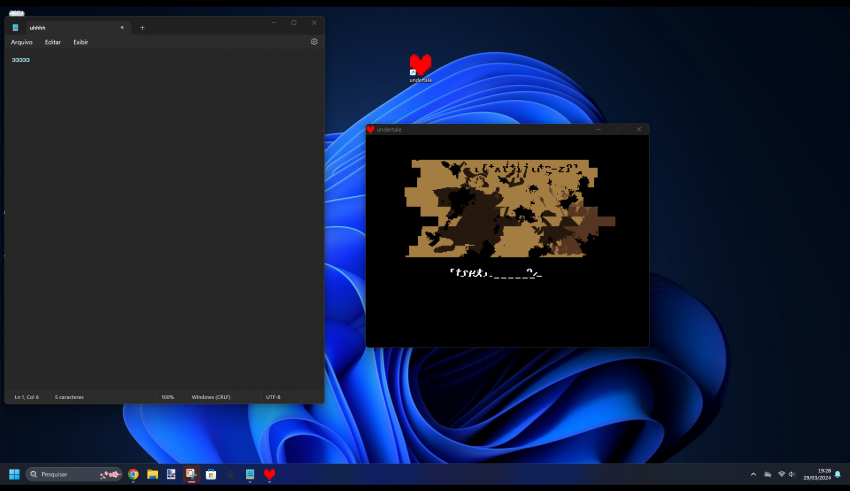Add a new Notepad tab
This screenshot has height=491, width=850.
142,28
